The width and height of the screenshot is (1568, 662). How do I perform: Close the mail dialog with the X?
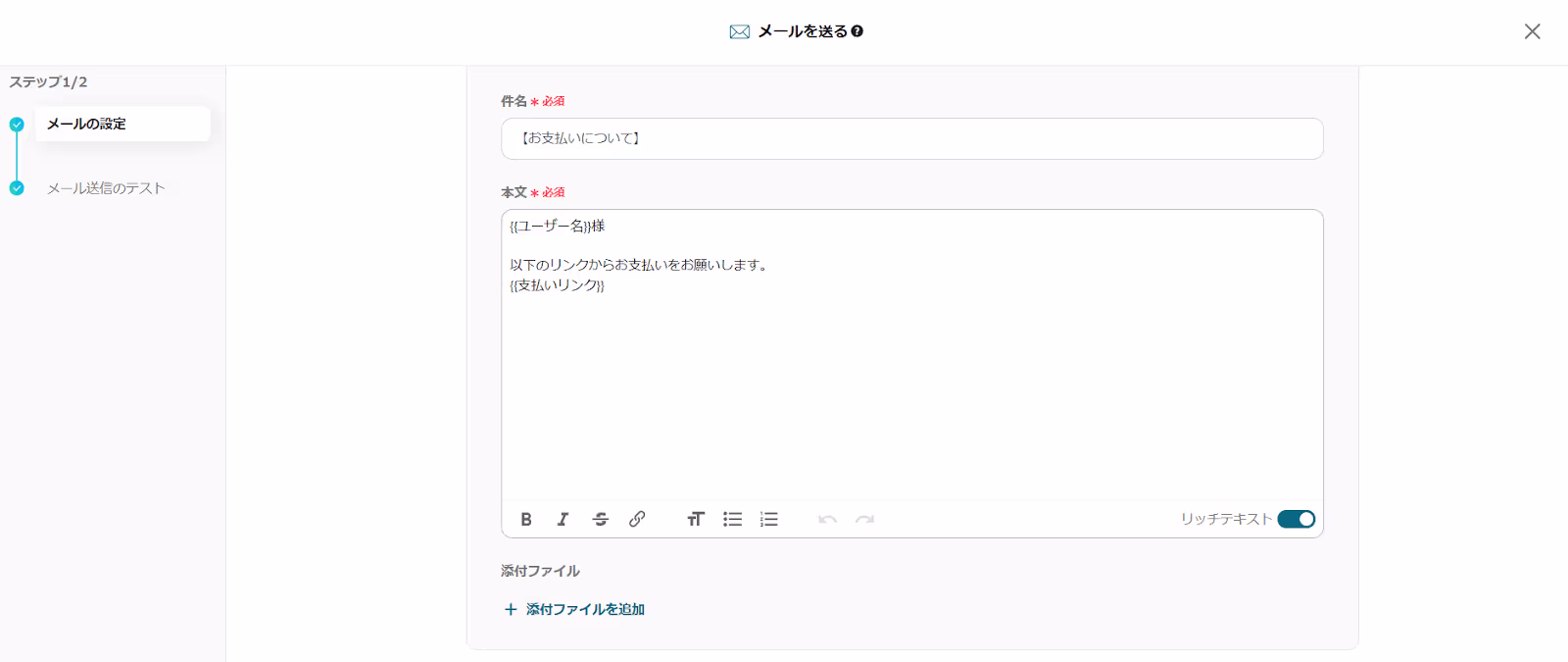coord(1533,31)
